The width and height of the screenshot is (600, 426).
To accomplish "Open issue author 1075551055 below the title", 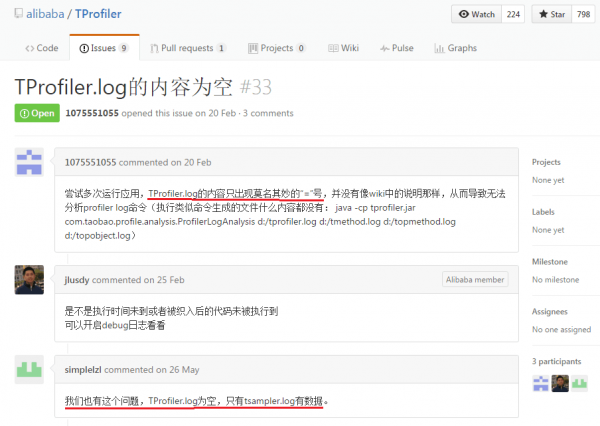I will tap(92, 113).
